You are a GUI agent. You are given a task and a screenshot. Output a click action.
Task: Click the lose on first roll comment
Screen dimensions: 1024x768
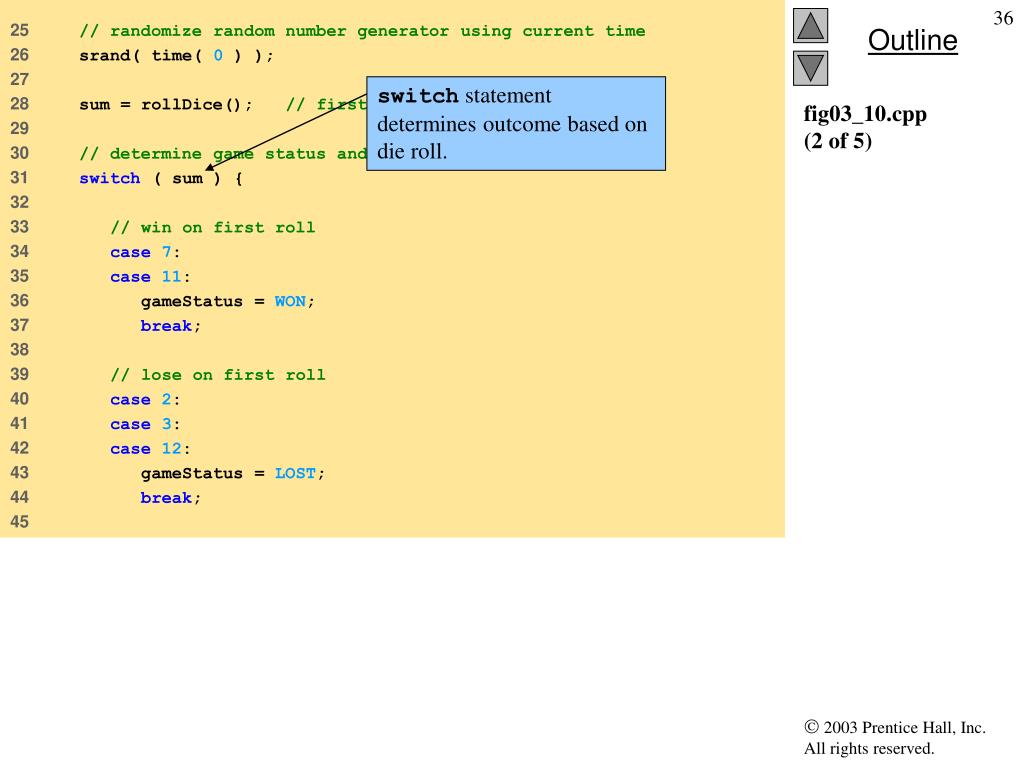tap(217, 375)
